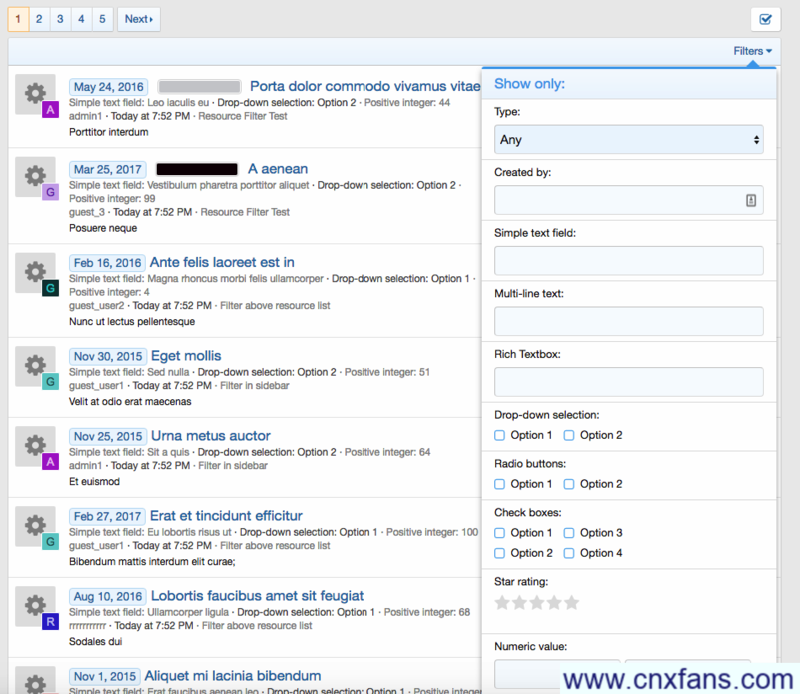Click the gray label swatch on Porta dolor row
800x694 pixels.
199,86
